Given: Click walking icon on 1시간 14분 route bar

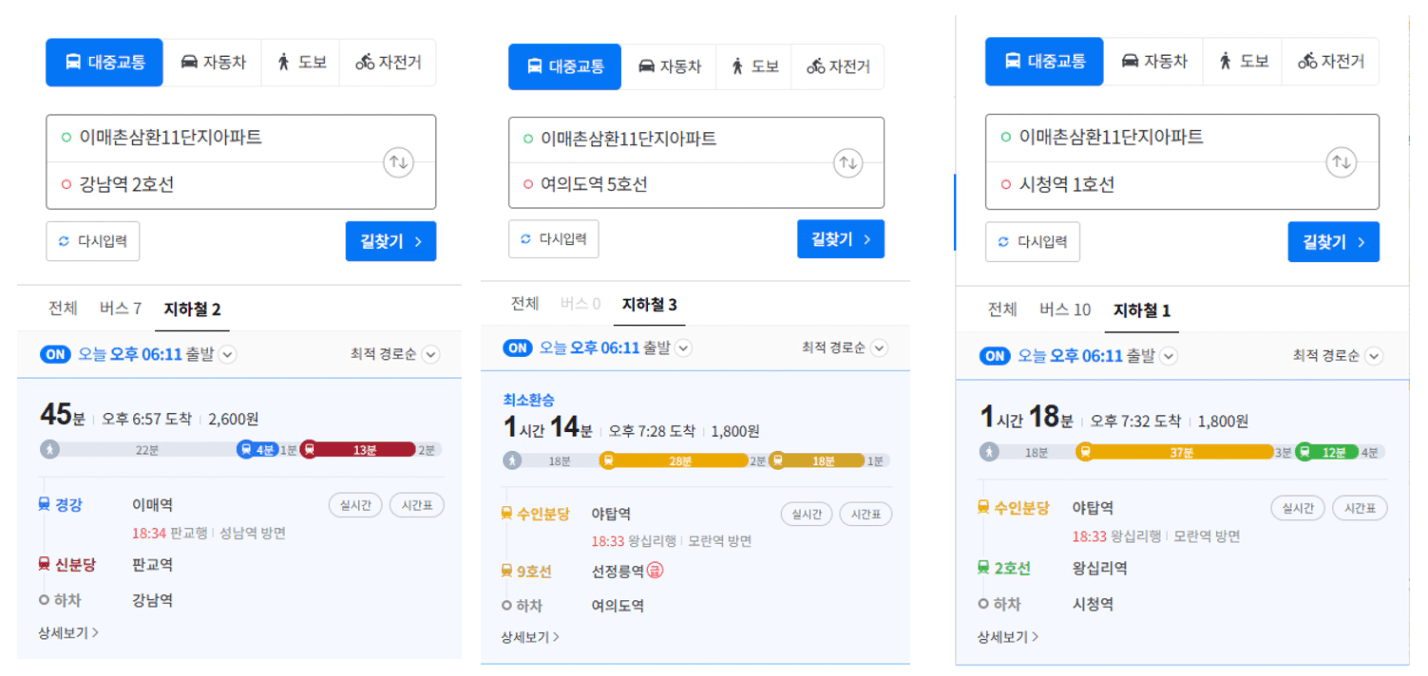Looking at the screenshot, I should tap(512, 461).
